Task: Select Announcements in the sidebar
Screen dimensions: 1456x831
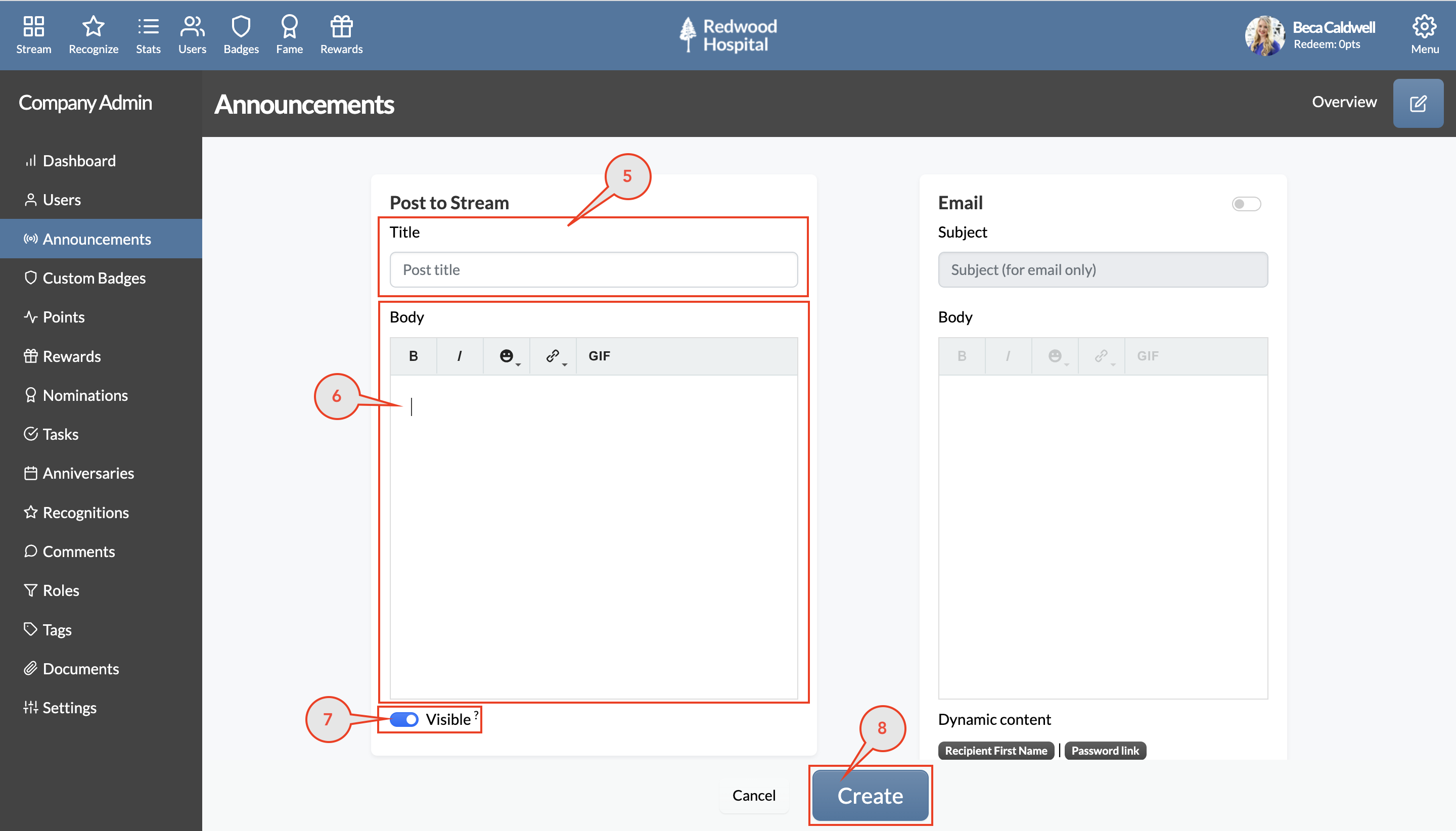Action: pos(97,239)
